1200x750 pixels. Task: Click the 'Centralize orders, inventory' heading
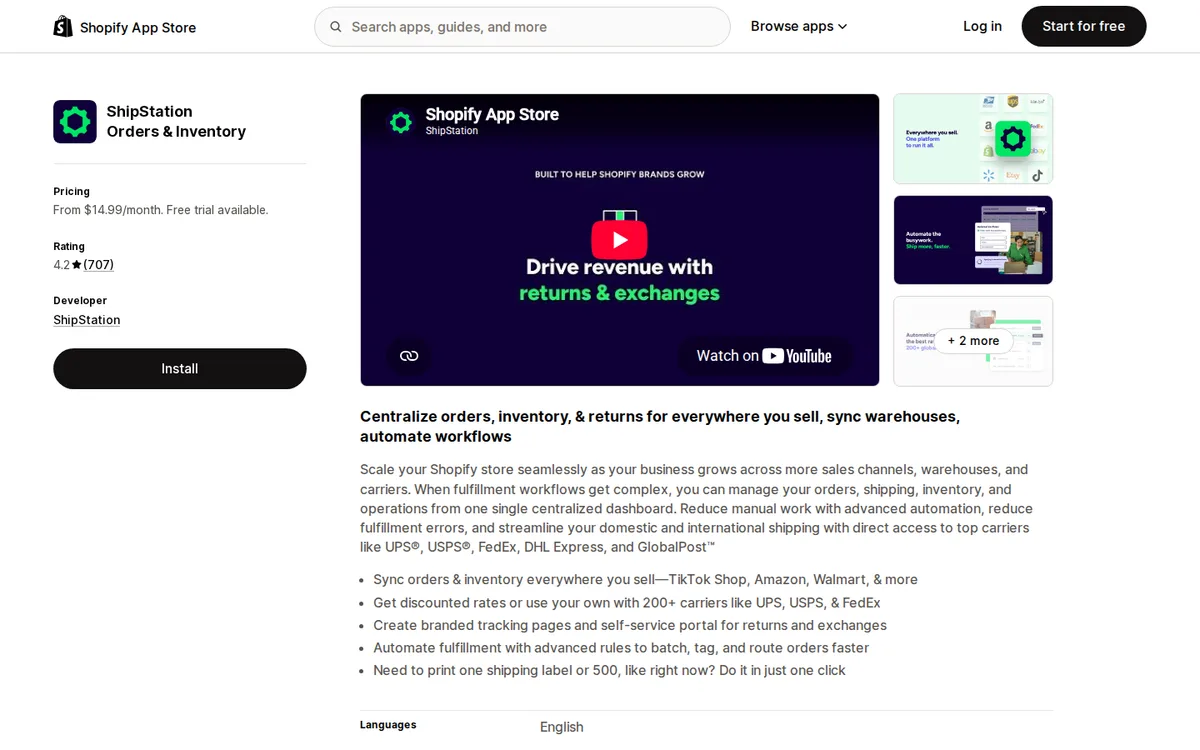660,426
